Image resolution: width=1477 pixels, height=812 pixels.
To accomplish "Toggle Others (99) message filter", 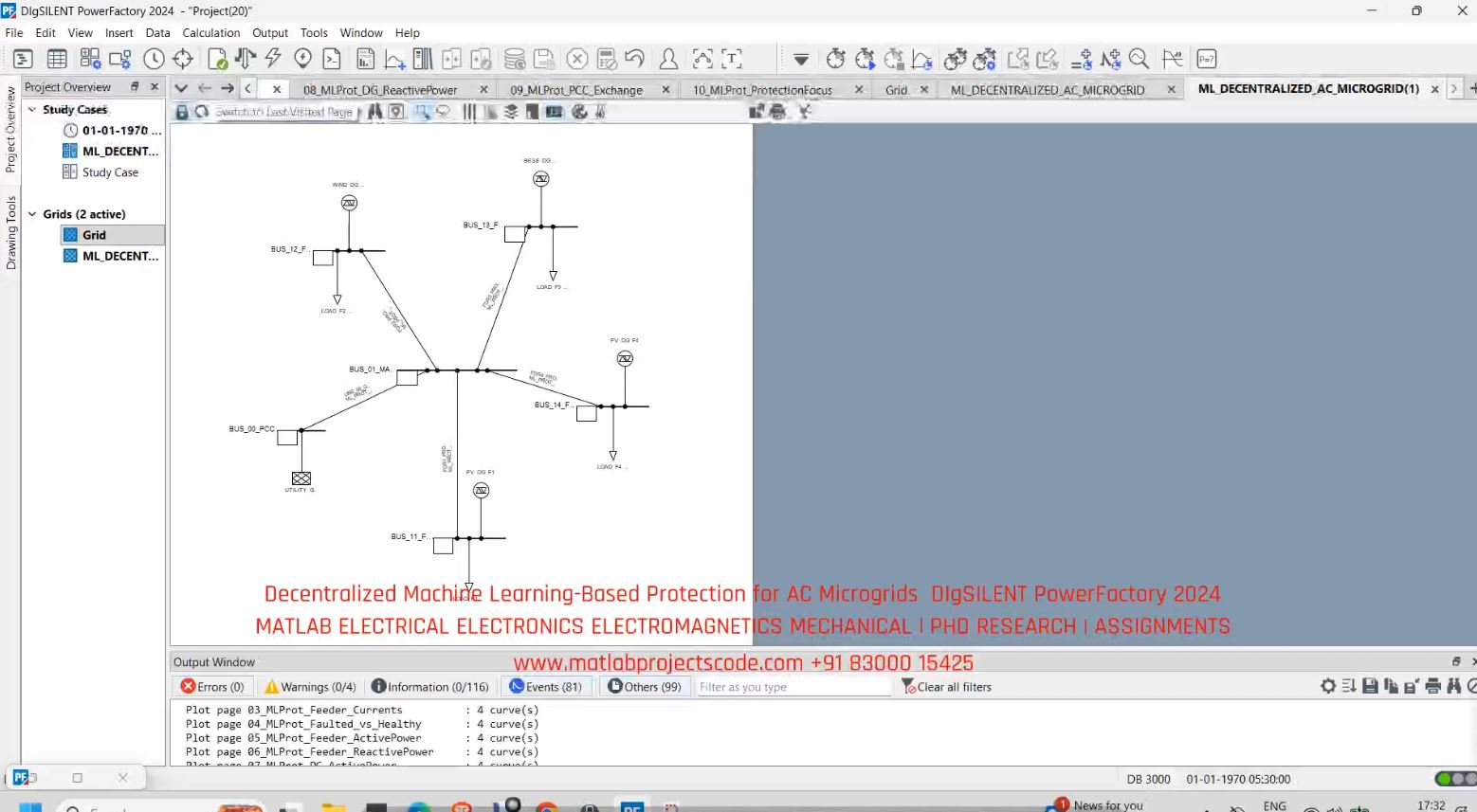I will pos(645,687).
